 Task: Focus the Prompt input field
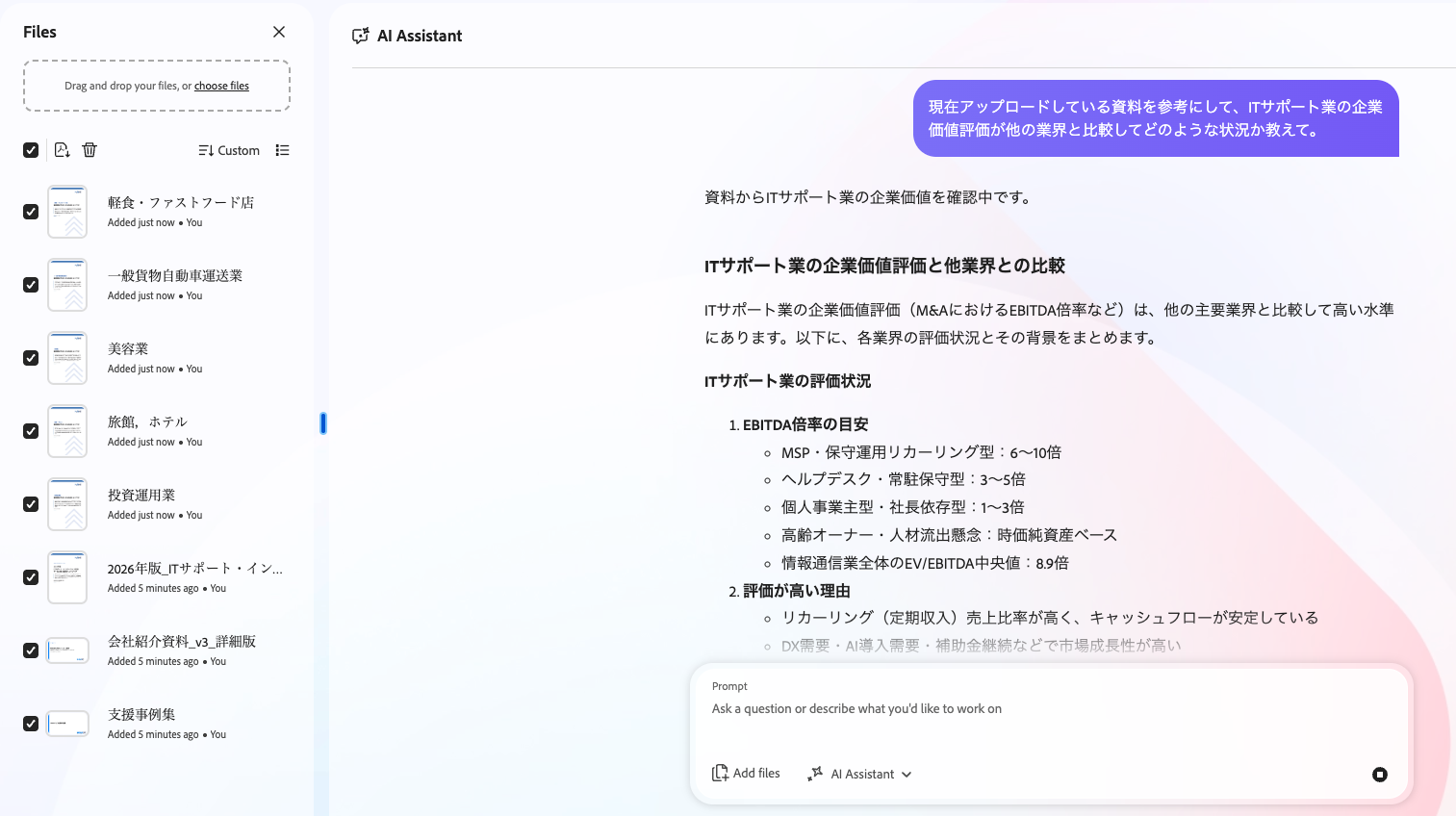point(1051,709)
